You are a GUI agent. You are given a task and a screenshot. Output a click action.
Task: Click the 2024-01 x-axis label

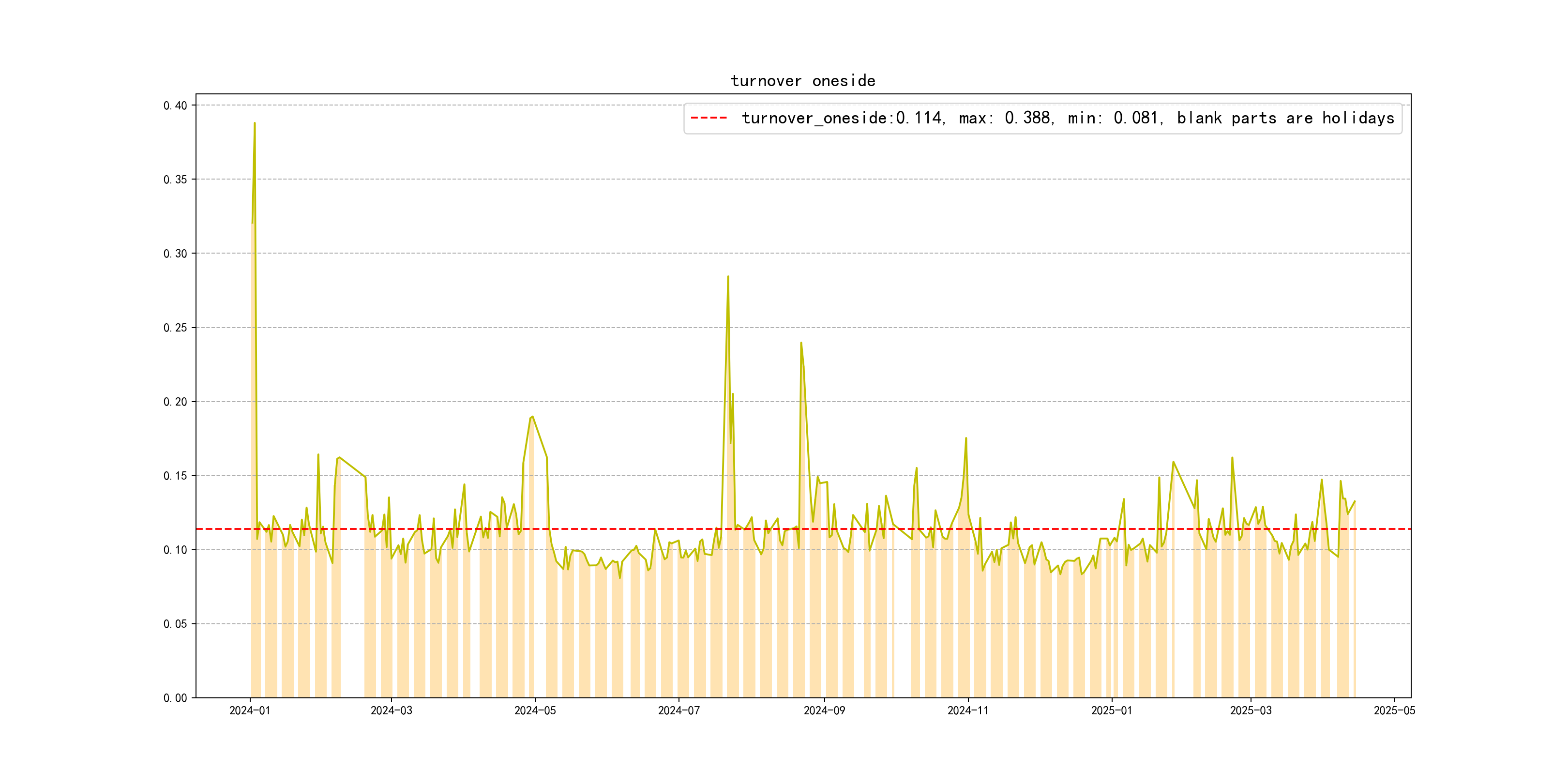250,710
